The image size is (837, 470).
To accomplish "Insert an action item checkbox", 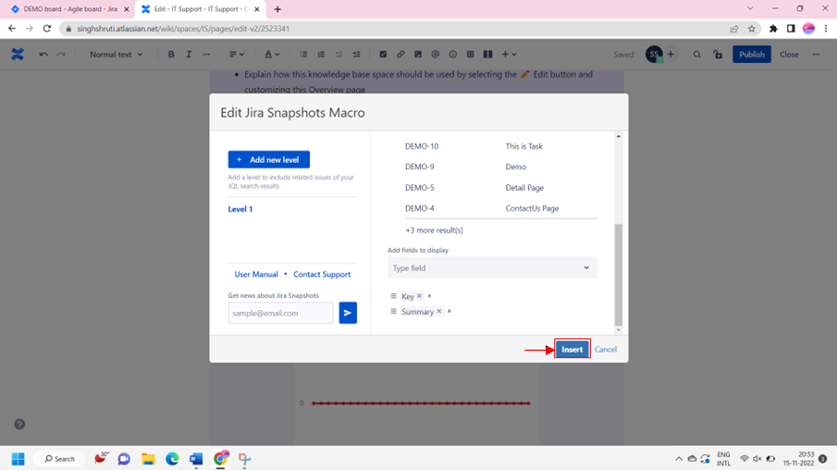I will pyautogui.click(x=383, y=54).
